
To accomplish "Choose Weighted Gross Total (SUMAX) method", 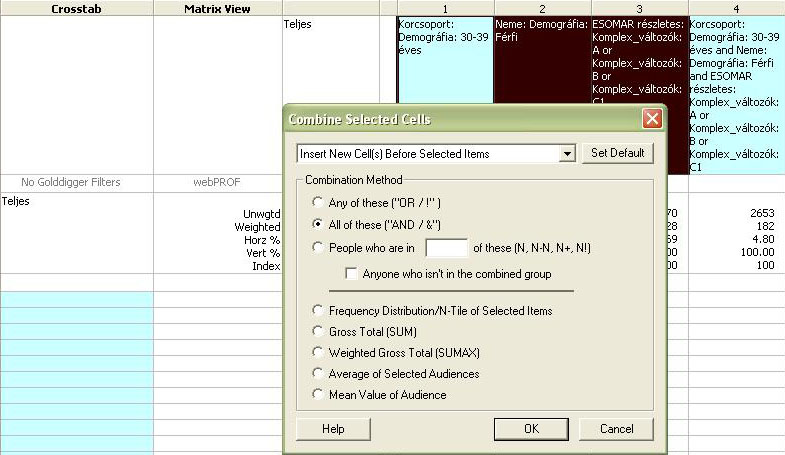I will tap(317, 352).
